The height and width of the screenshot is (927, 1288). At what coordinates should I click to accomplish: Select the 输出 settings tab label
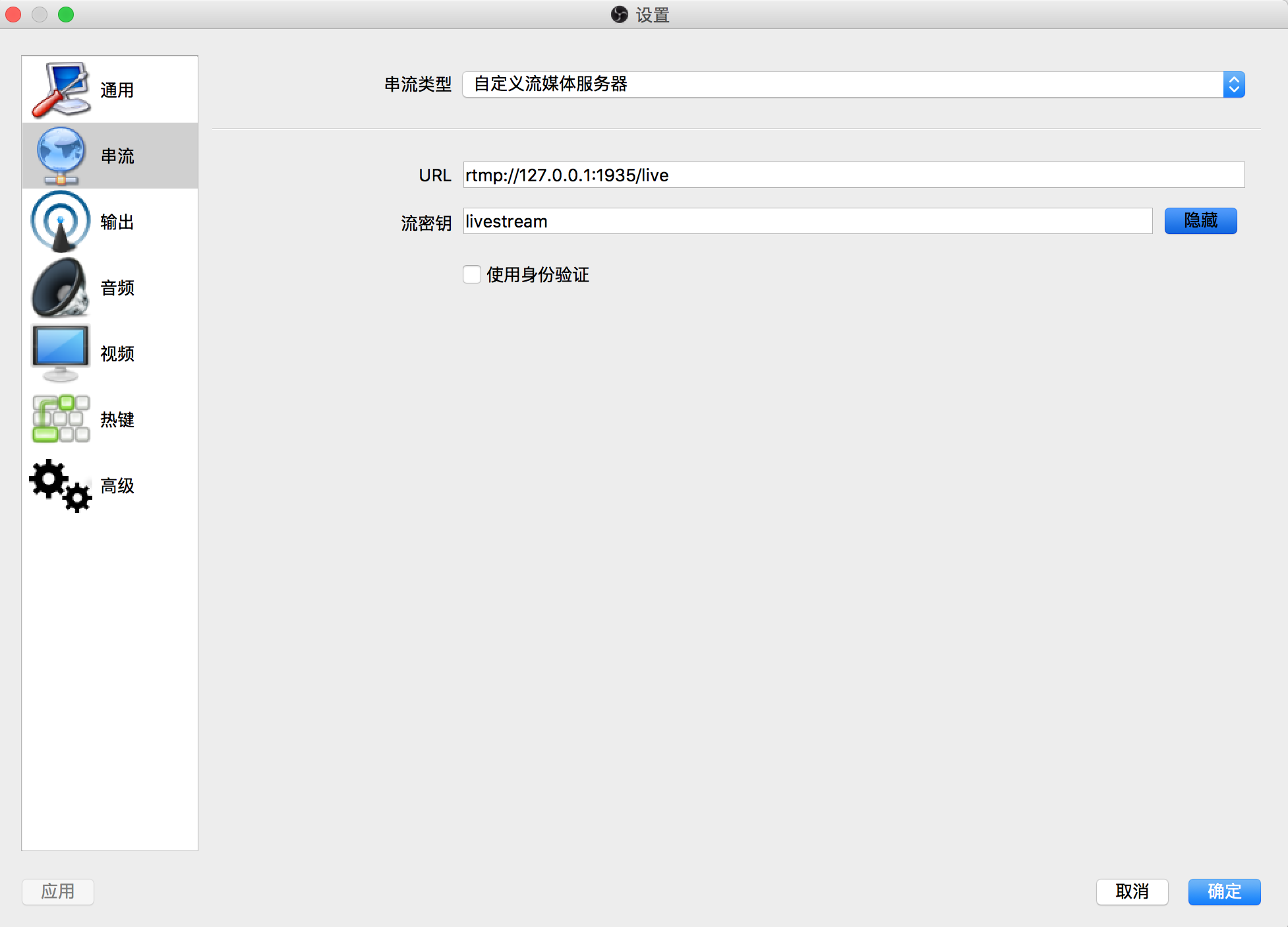[117, 222]
